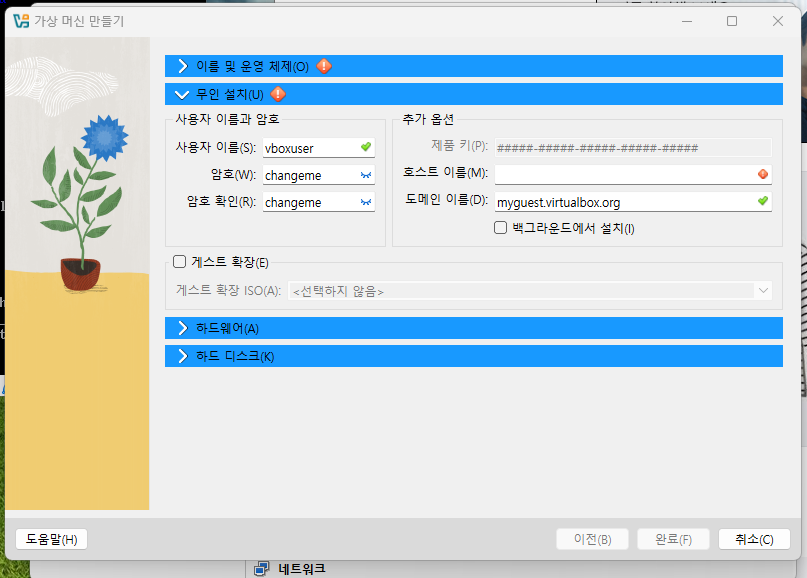Click the empty 호스트 이름(M) field
Viewport: 807px width, 578px height.
pos(633,174)
